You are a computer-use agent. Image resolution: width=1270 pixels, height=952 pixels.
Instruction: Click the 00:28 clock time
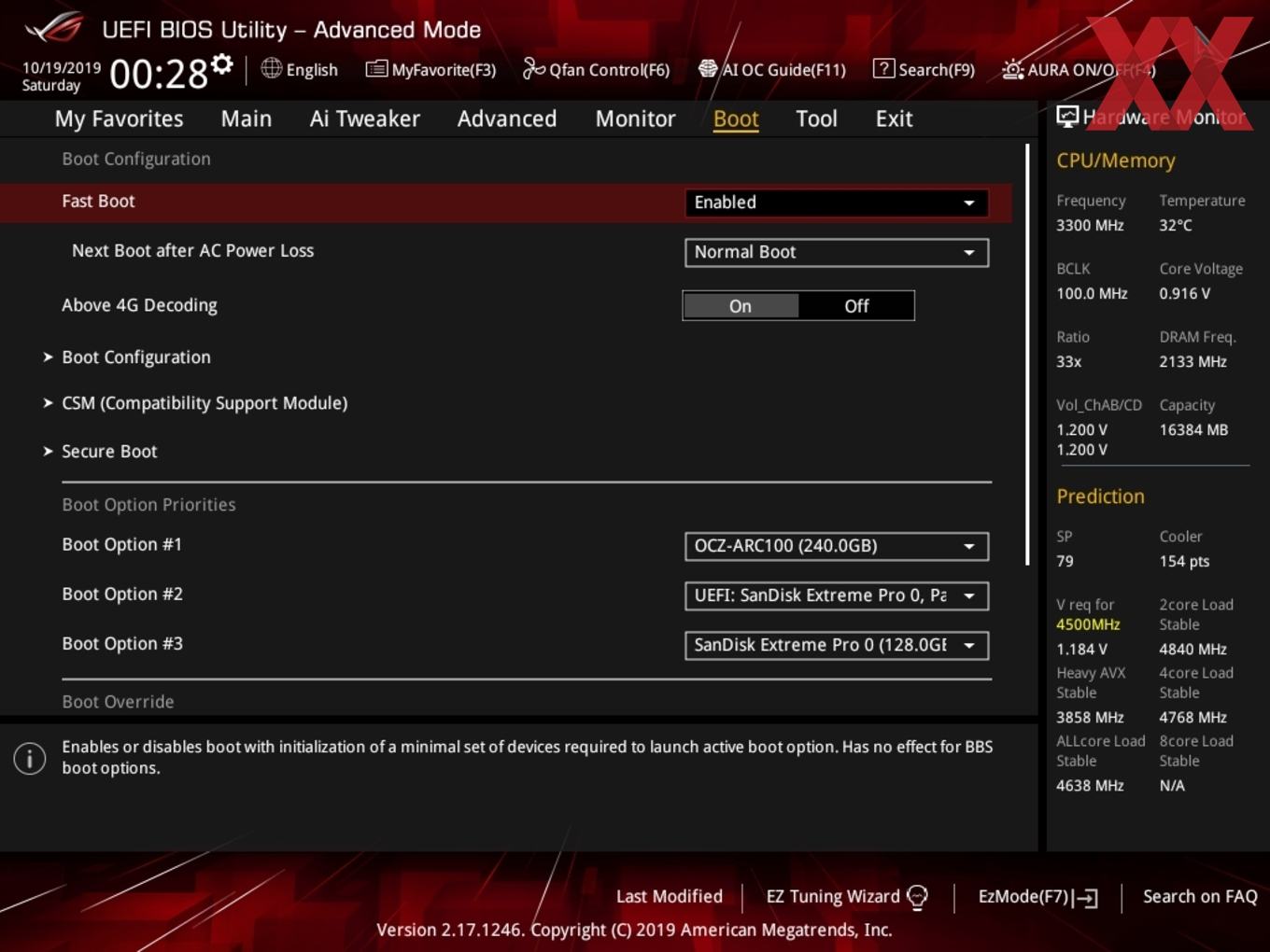coord(159,74)
